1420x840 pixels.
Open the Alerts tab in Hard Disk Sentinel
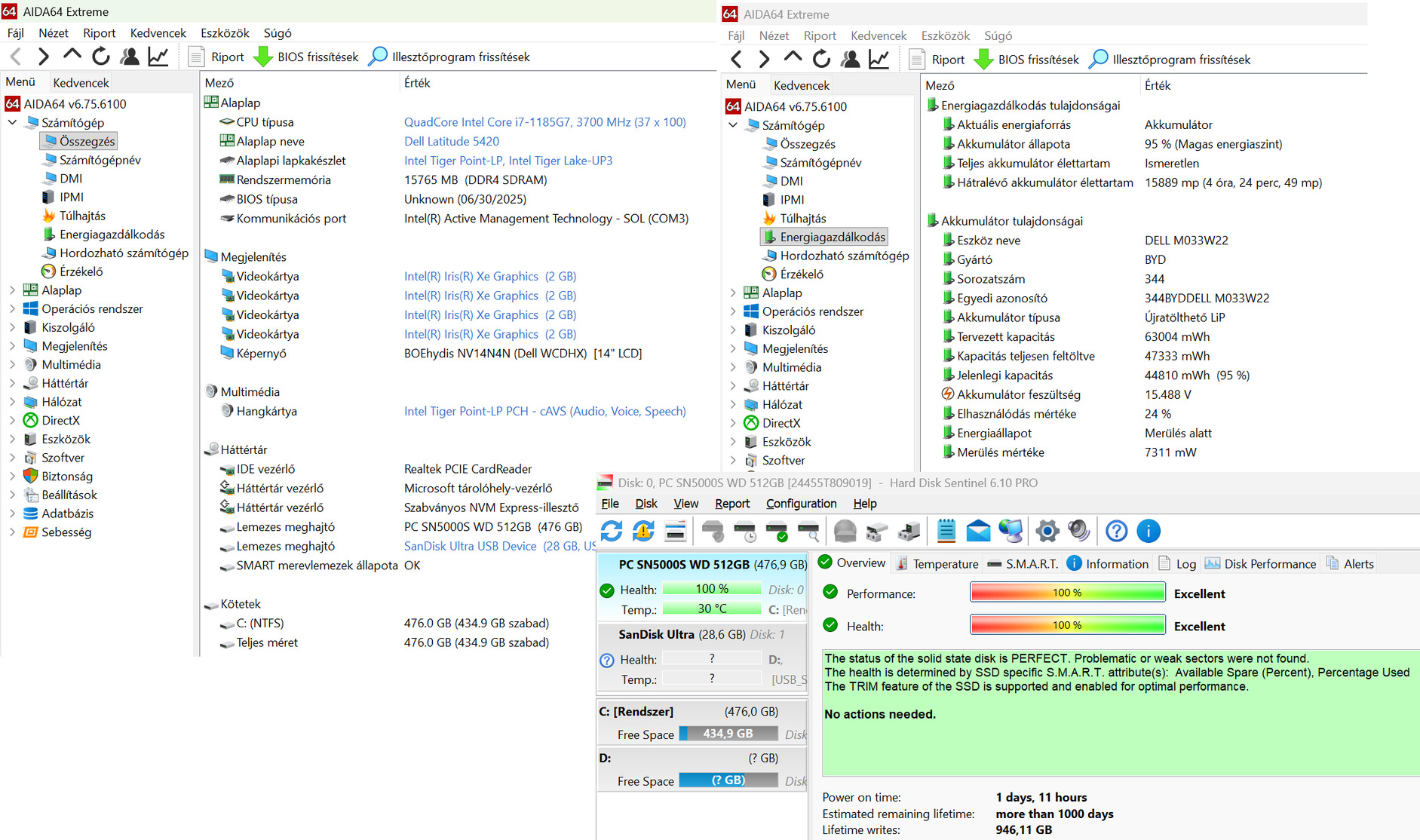(1350, 563)
